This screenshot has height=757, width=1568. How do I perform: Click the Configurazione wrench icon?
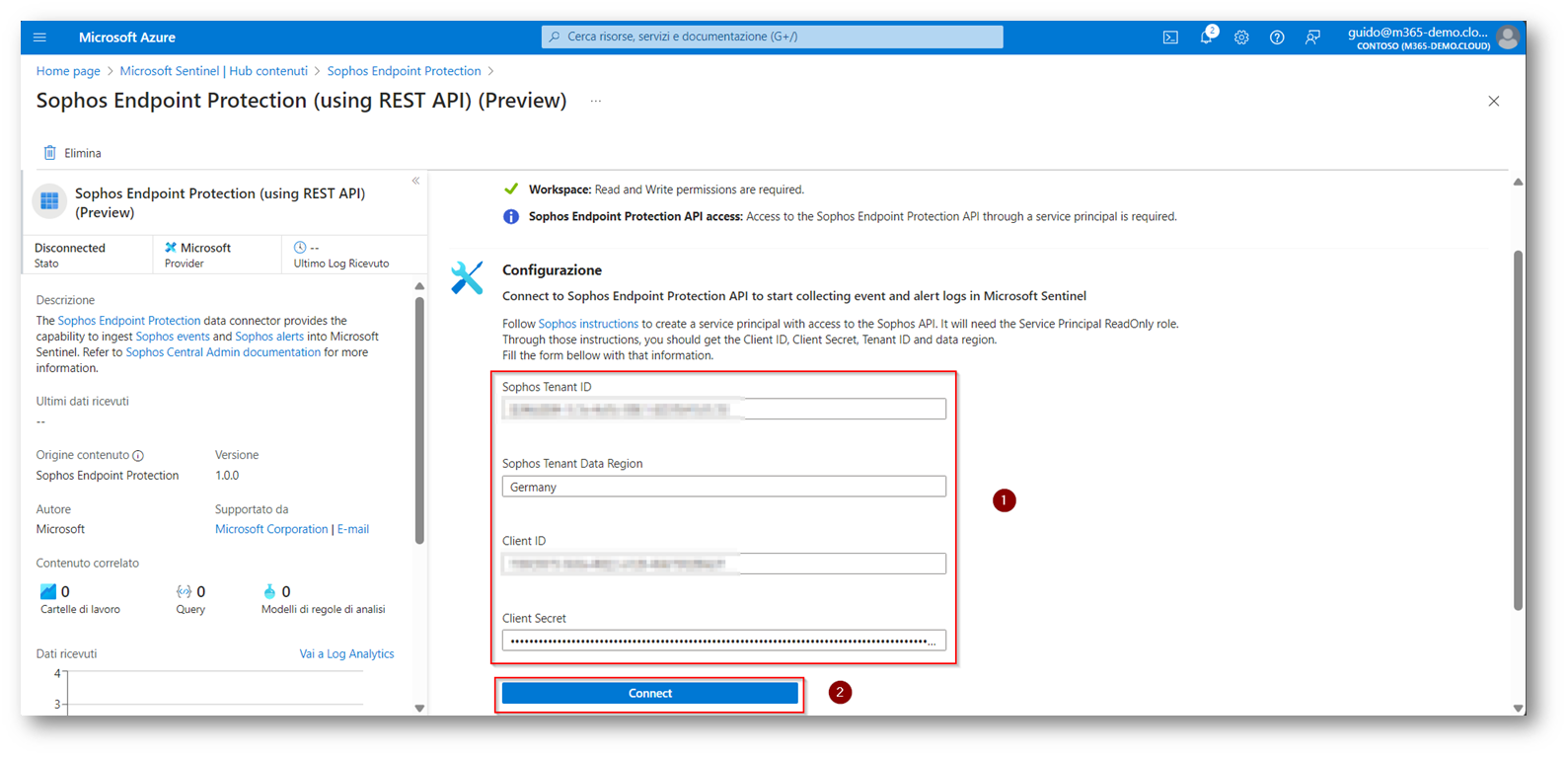[467, 277]
